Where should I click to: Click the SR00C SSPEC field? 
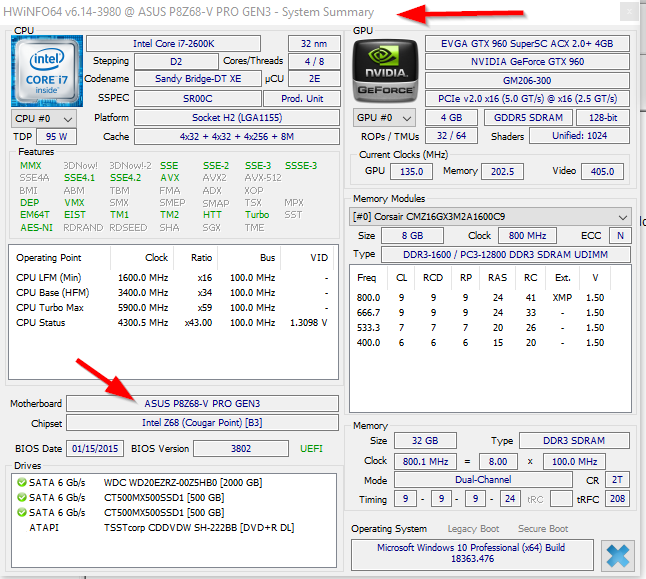198,99
